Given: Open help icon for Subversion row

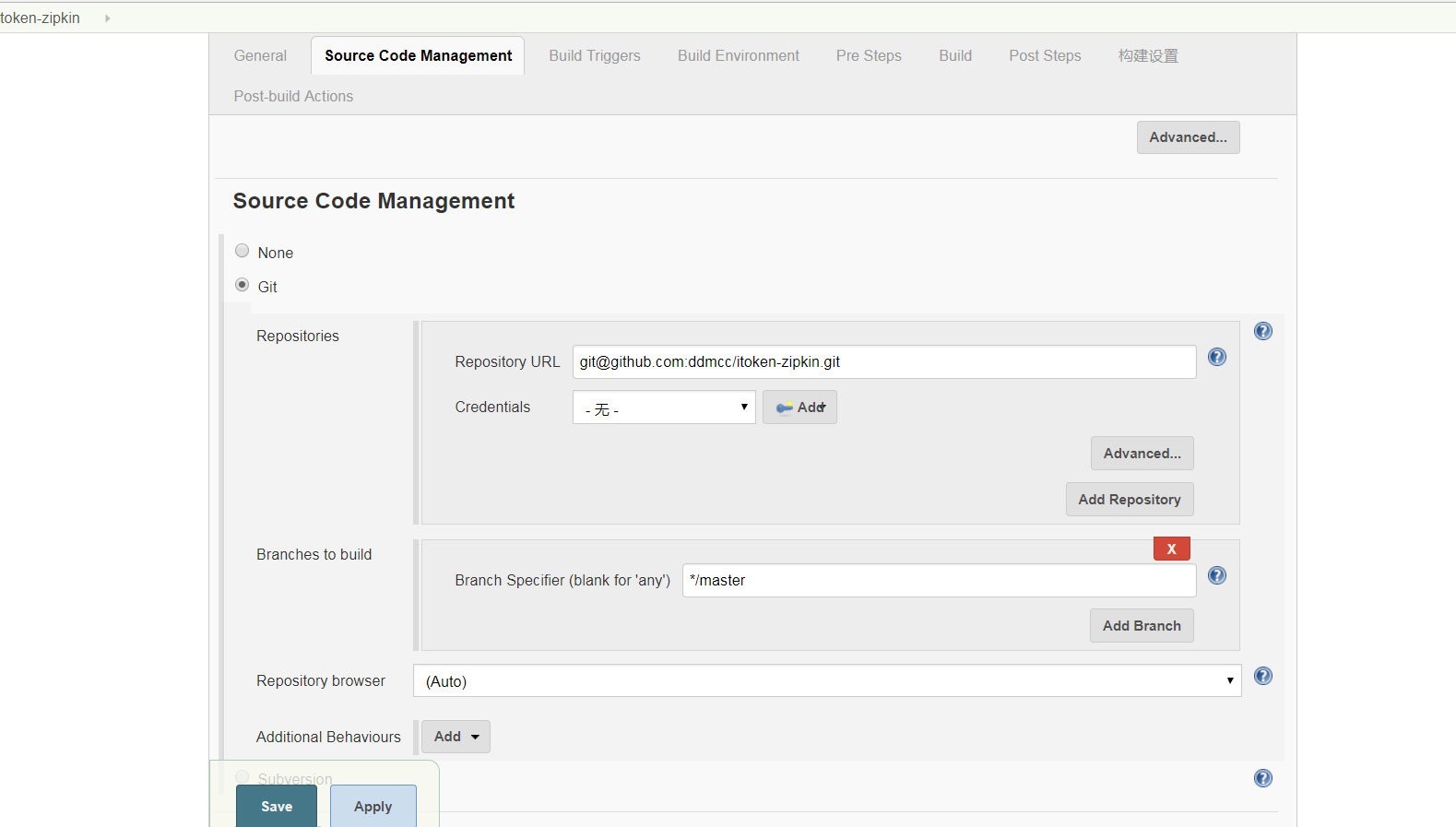Looking at the screenshot, I should click(1263, 778).
